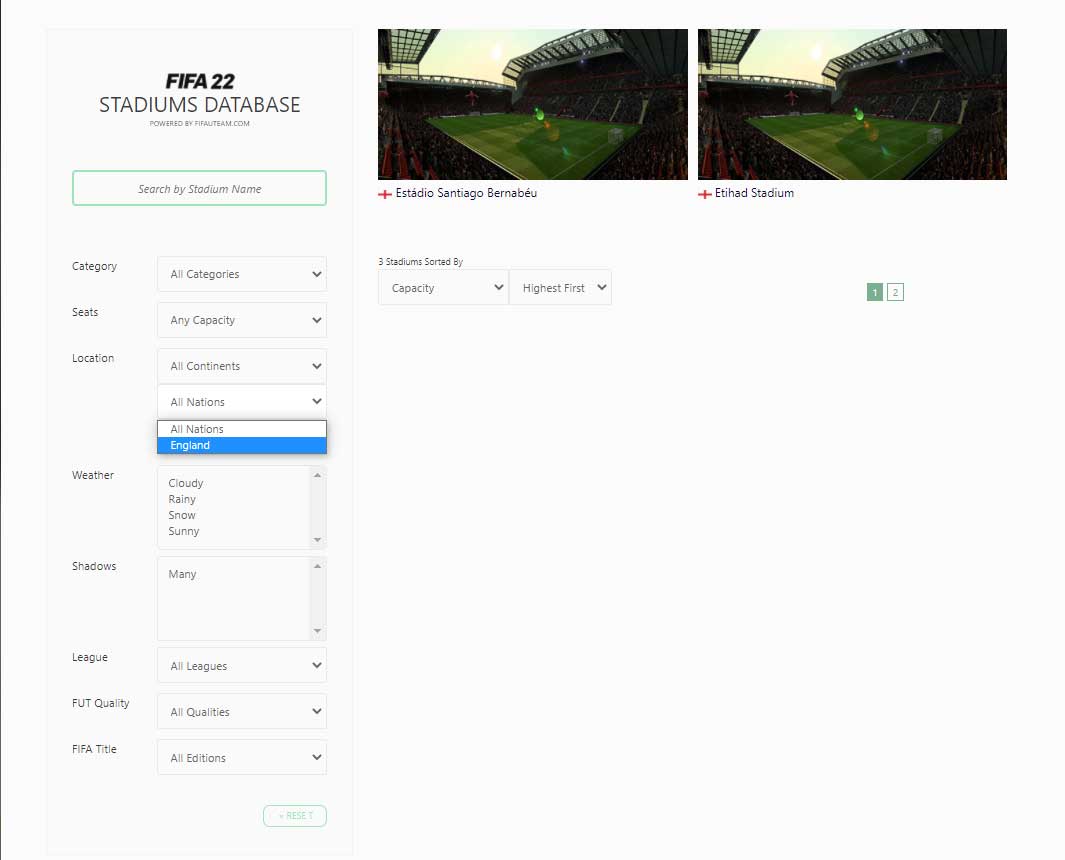Image resolution: width=1065 pixels, height=860 pixels.
Task: Open the Any Capacity seats dropdown
Action: [242, 320]
